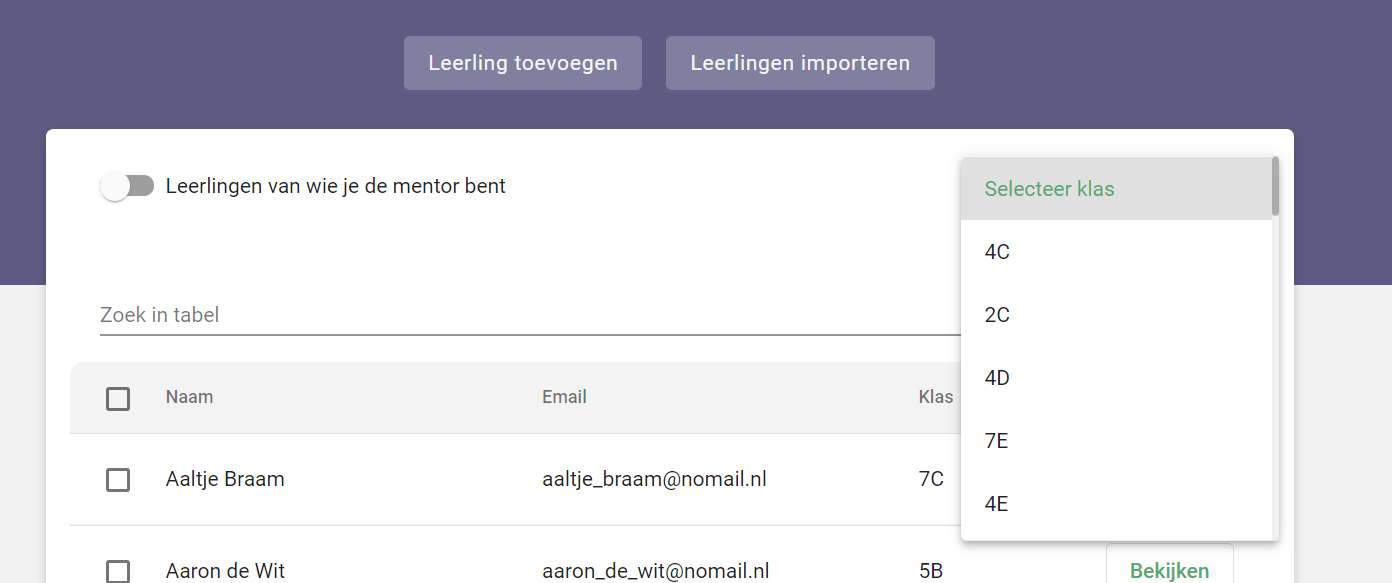The width and height of the screenshot is (1392, 583).
Task: Toggle the mentor students switch
Action: 127,186
